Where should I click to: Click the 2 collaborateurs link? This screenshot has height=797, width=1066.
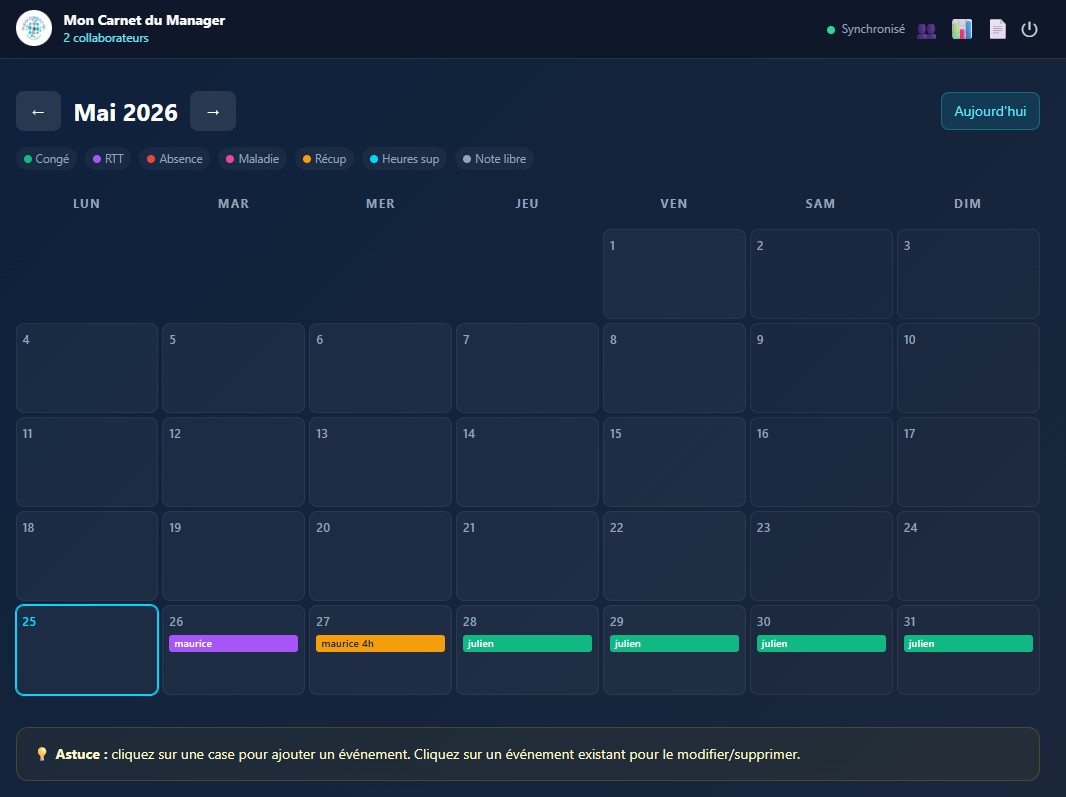click(x=106, y=38)
